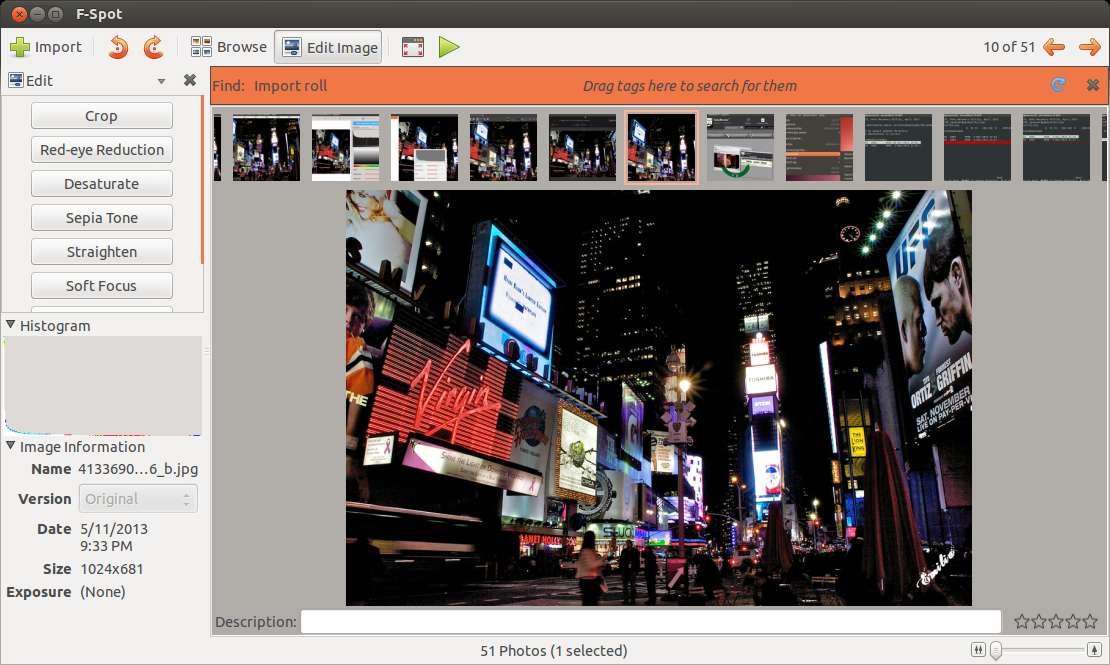
Task: Apply Red-eye Reduction
Action: coord(101,150)
